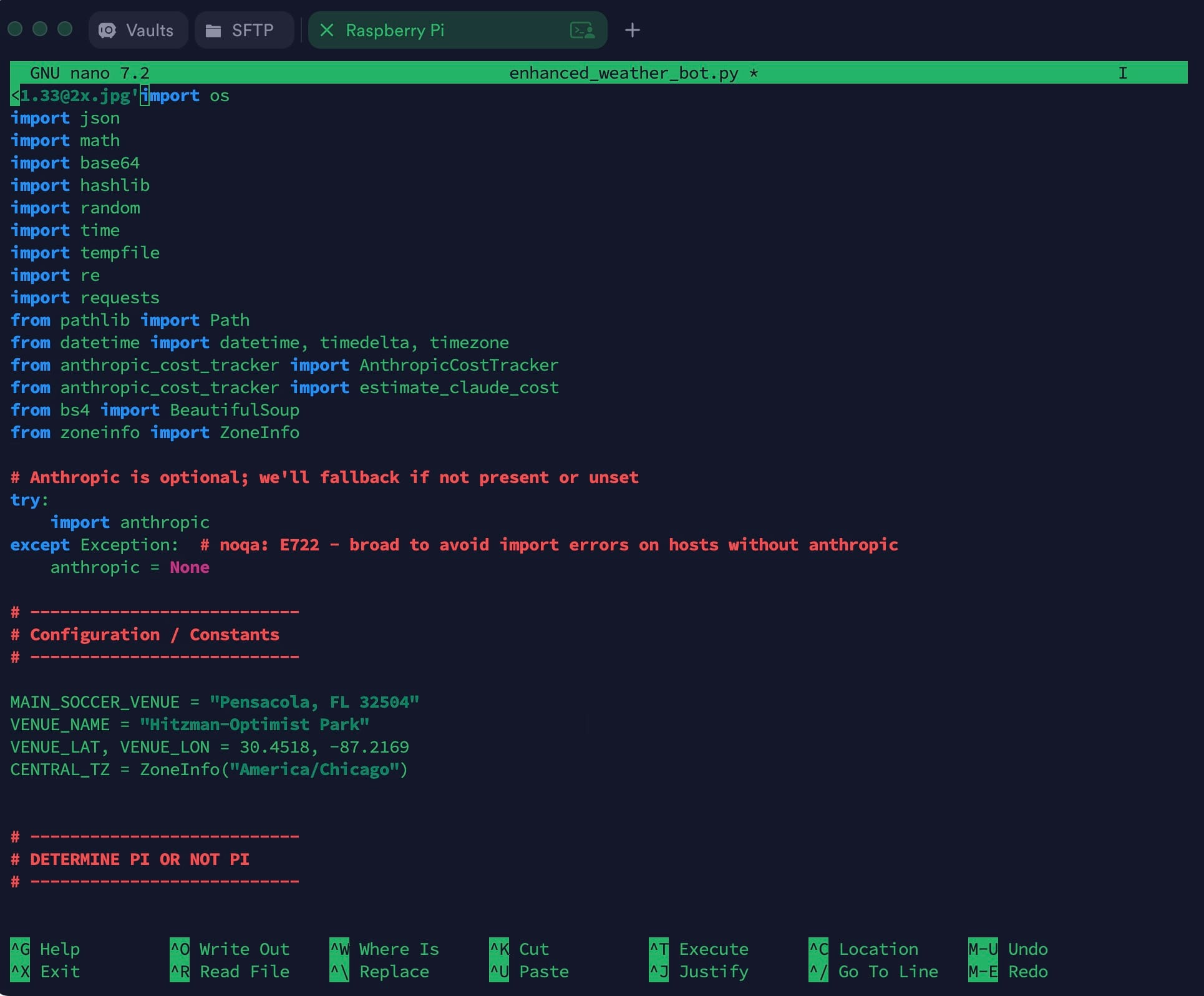Switch to the SFTP tab
The height and width of the screenshot is (996, 1204).
[x=252, y=31]
